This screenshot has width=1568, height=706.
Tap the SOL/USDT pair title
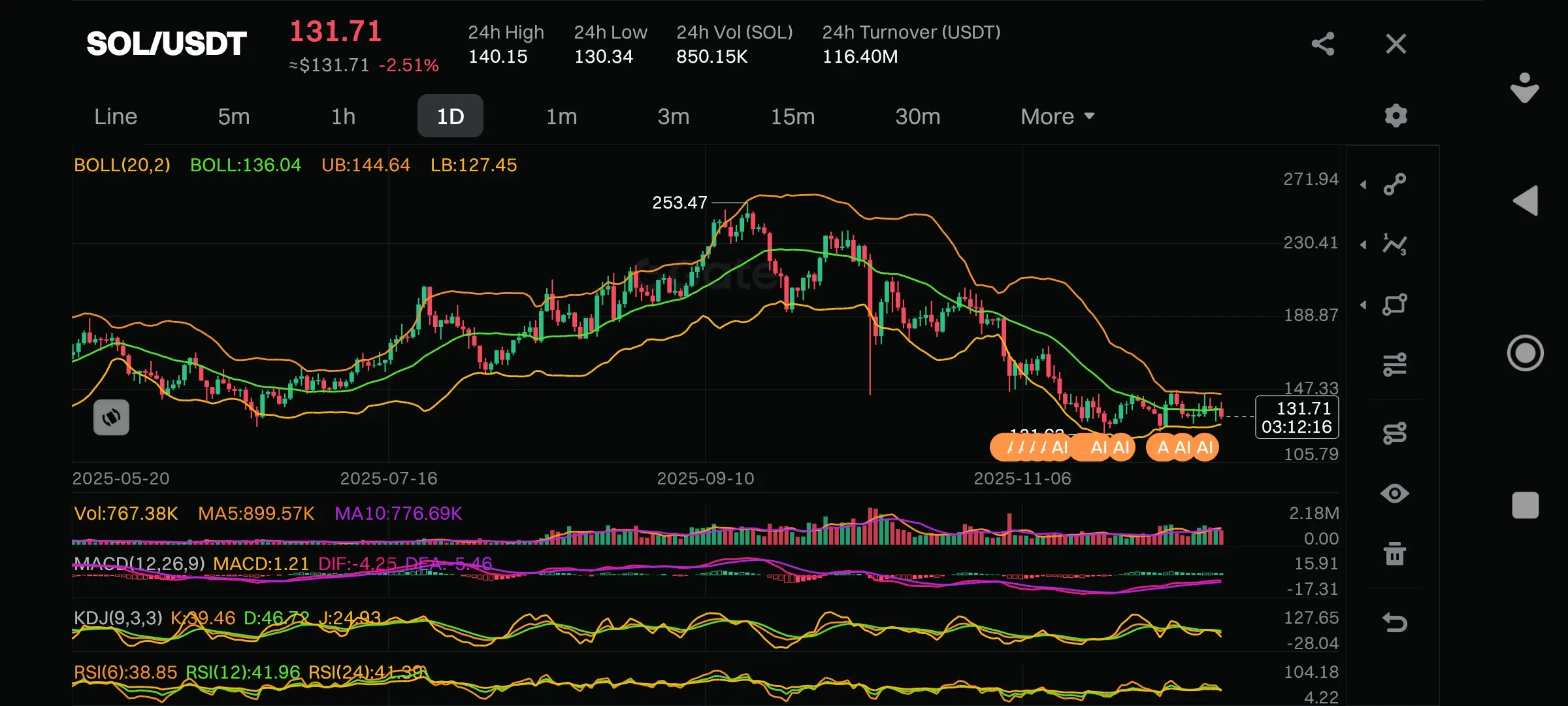click(167, 44)
